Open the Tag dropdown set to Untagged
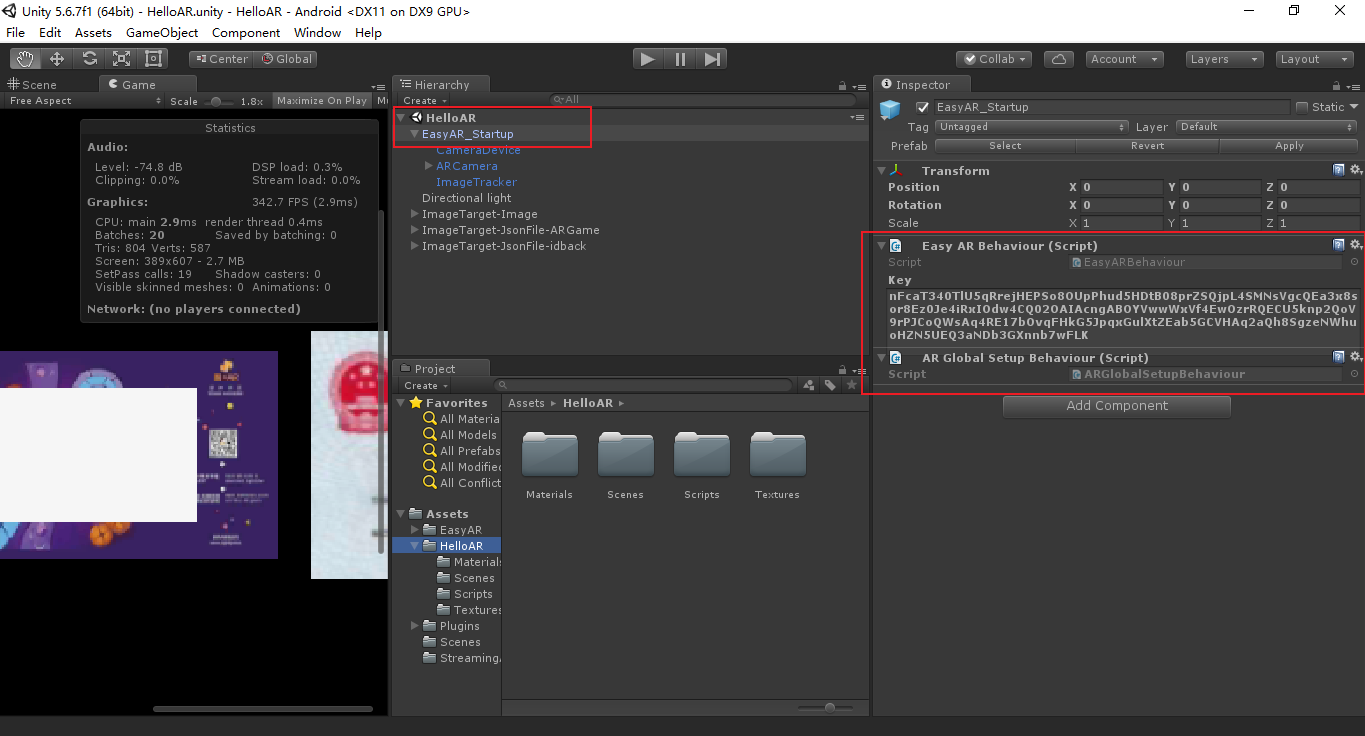Viewport: 1365px width, 736px height. 1032,127
